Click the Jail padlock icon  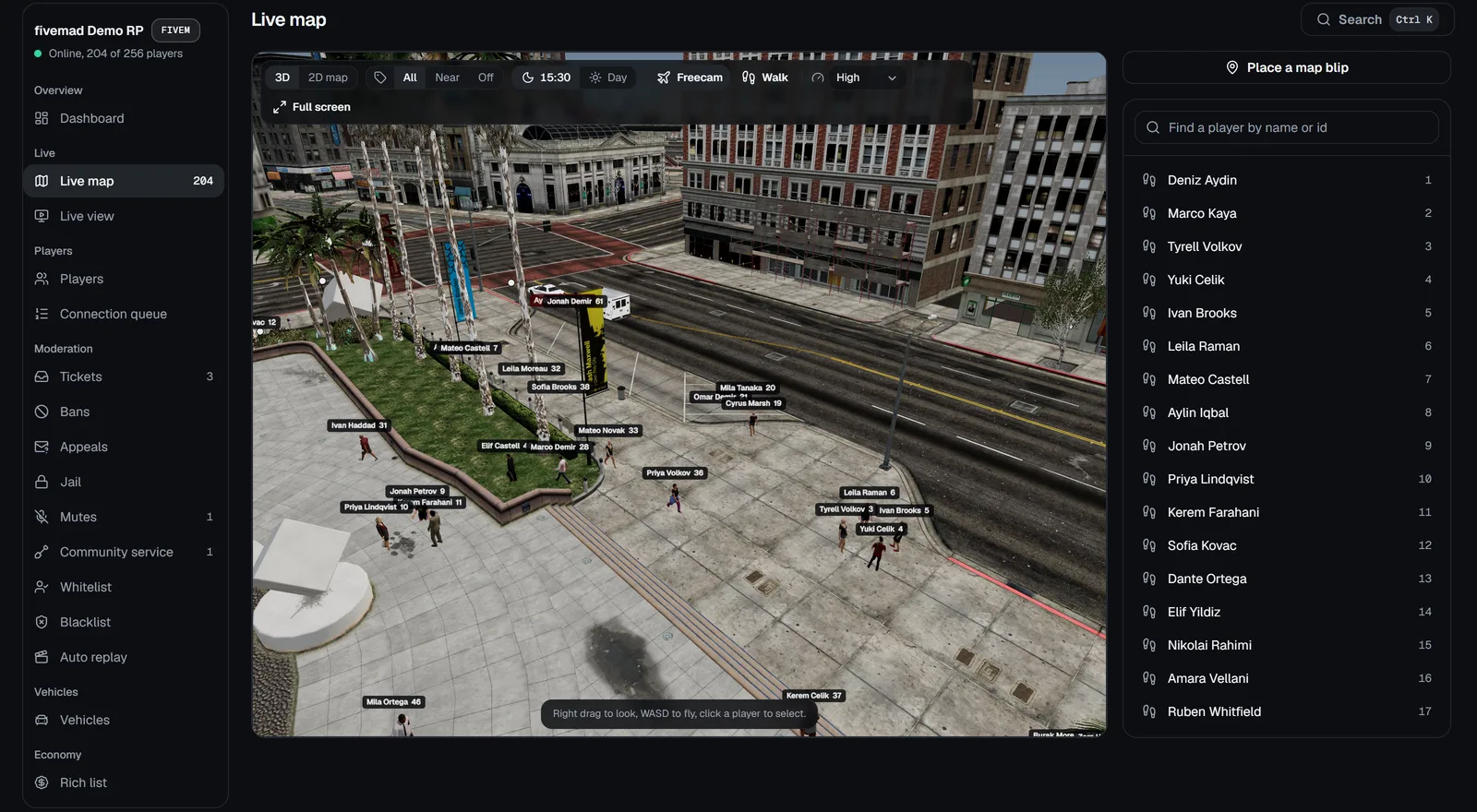tap(42, 482)
